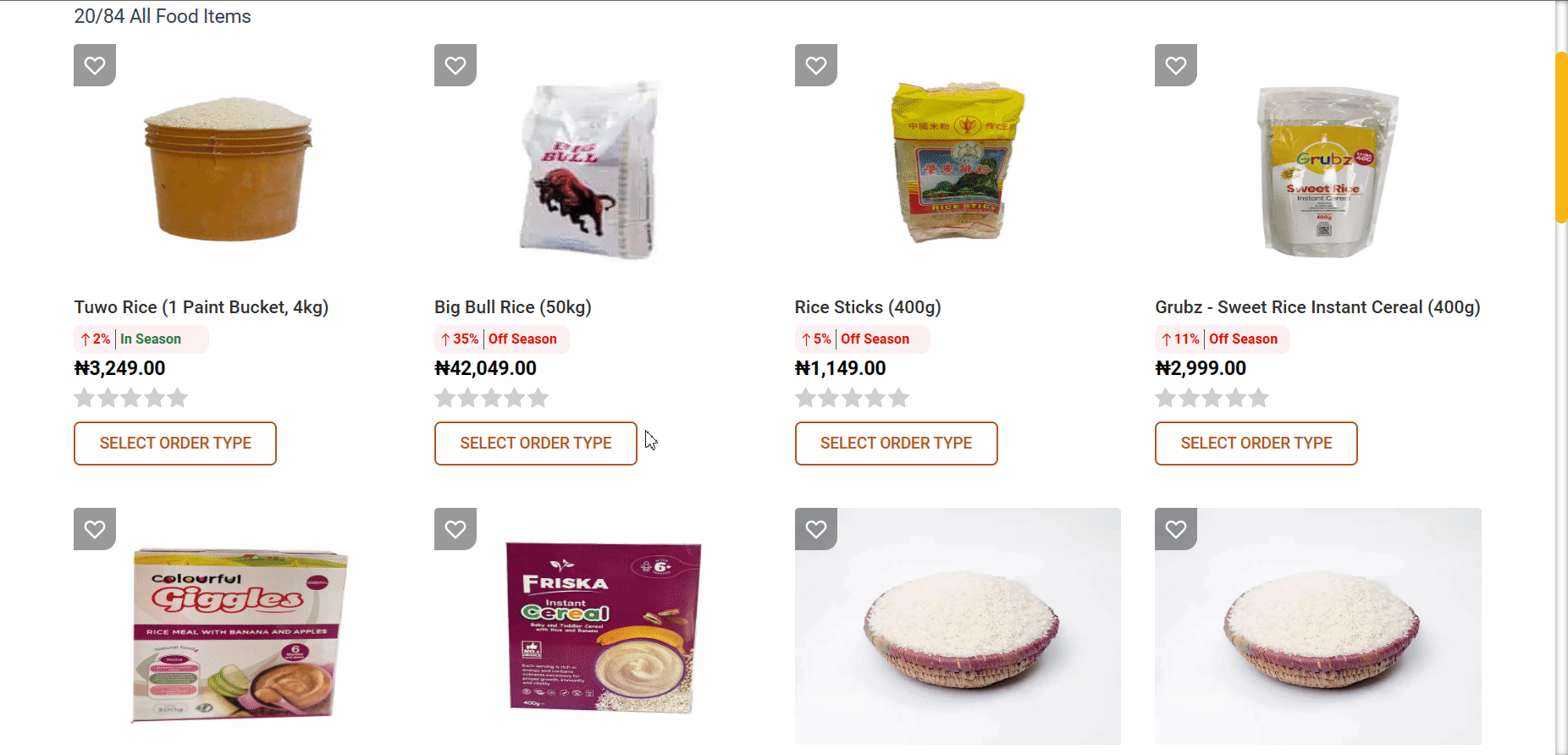1568x755 pixels.
Task: Click the orange page scrollbar thumb
Action: coord(1561,137)
